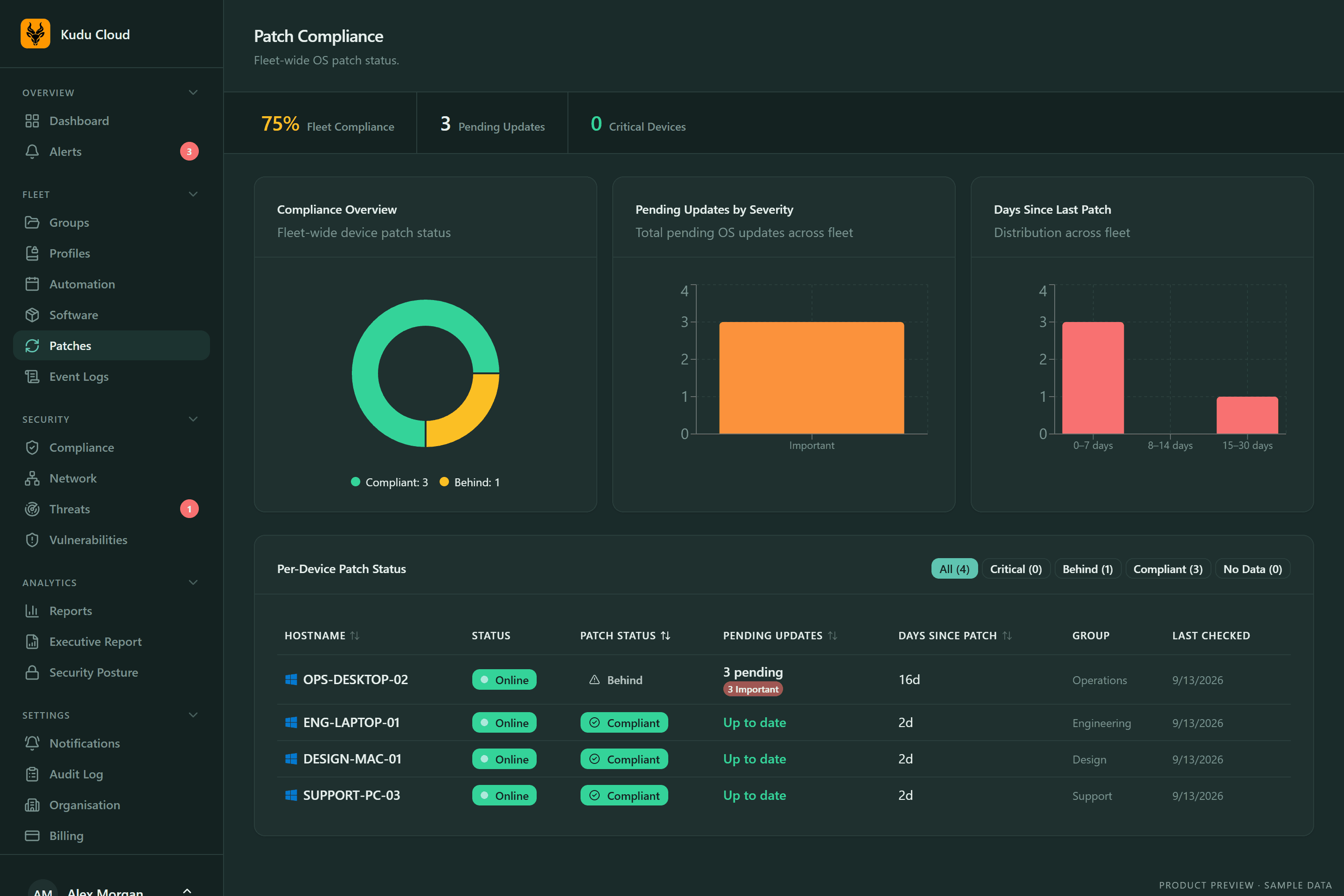The width and height of the screenshot is (1344, 896).
Task: Open the ENG-LAPTOP-01 device link
Action: 351,722
